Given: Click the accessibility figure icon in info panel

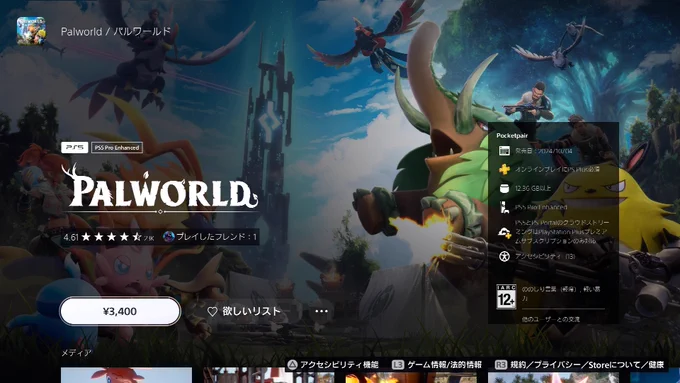Looking at the screenshot, I should click(x=504, y=256).
